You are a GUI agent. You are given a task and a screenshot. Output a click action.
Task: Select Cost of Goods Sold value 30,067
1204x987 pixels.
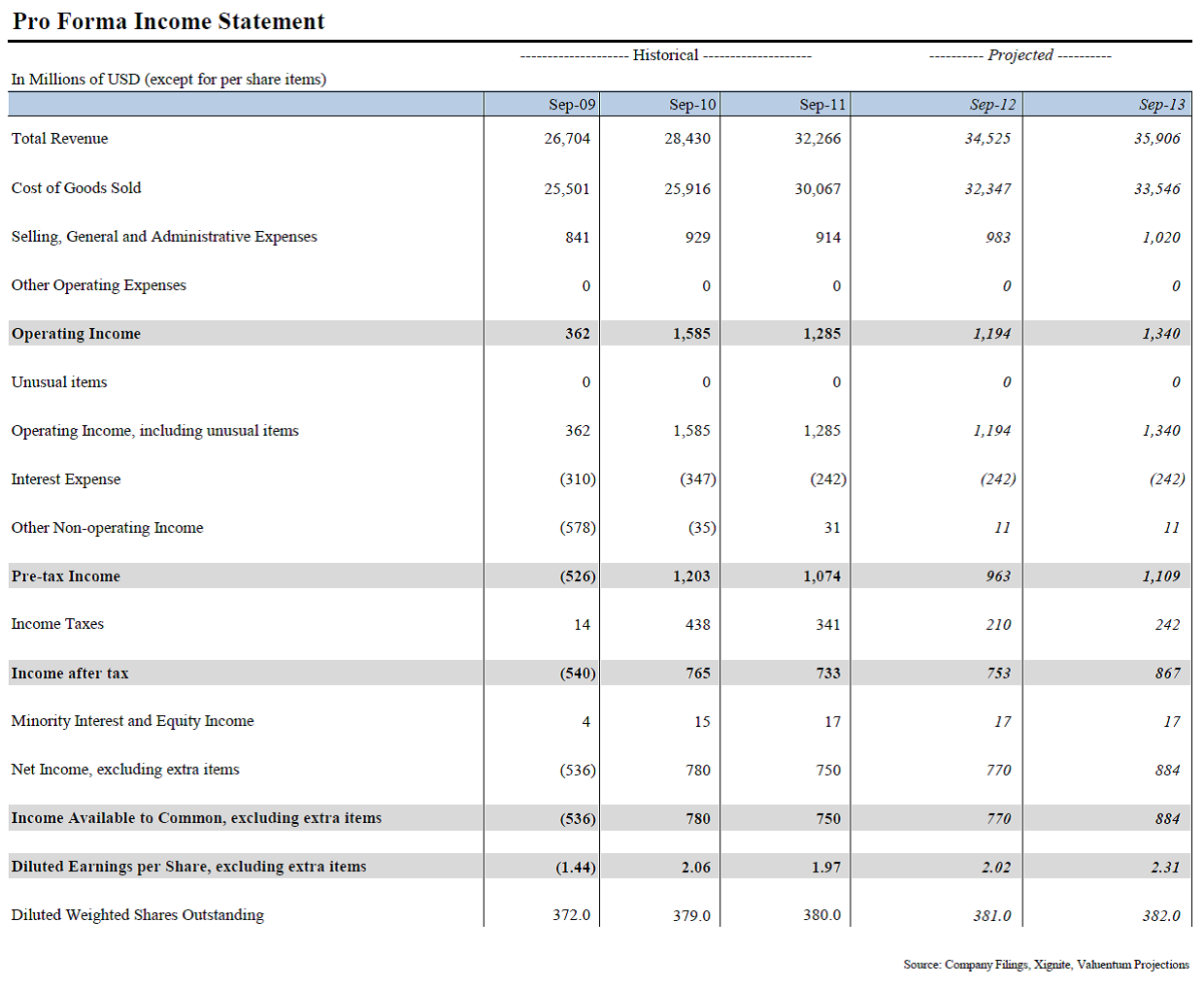click(818, 189)
